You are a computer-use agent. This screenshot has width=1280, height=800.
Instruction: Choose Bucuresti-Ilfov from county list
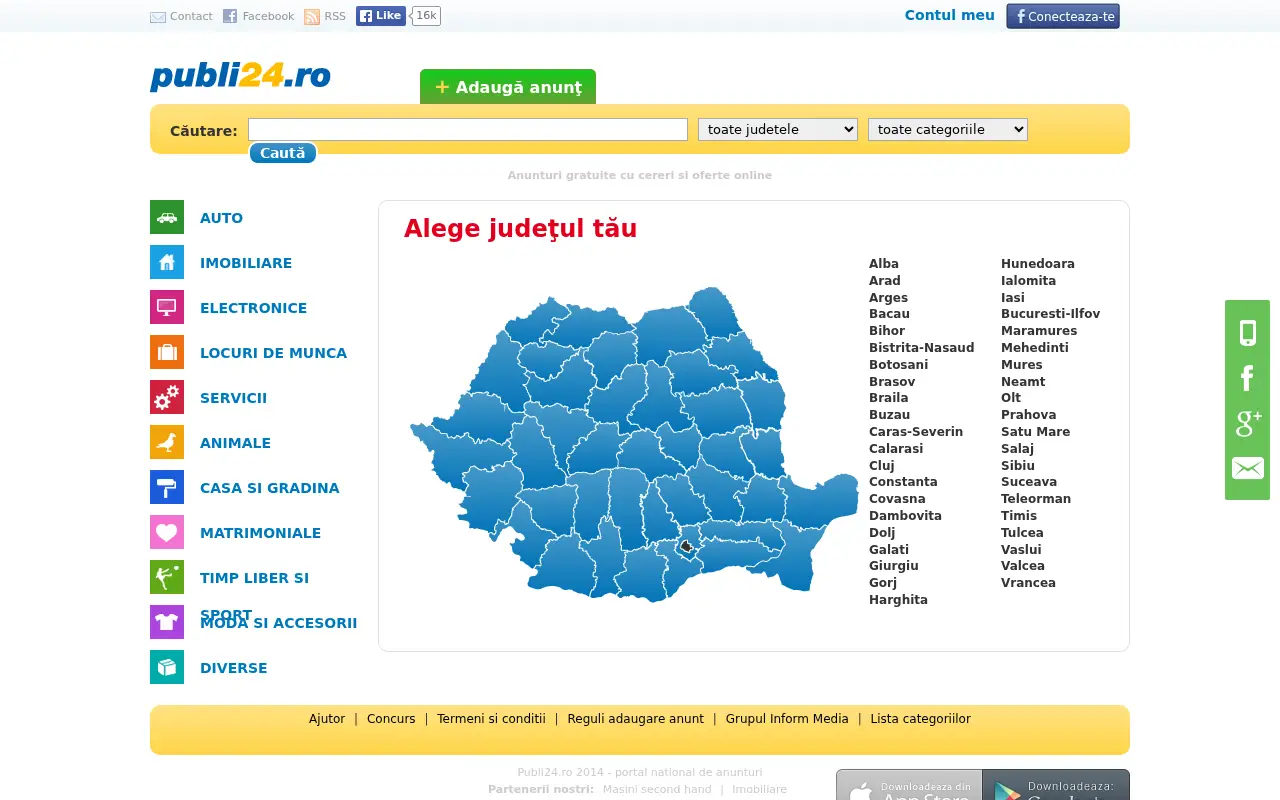tap(1050, 314)
